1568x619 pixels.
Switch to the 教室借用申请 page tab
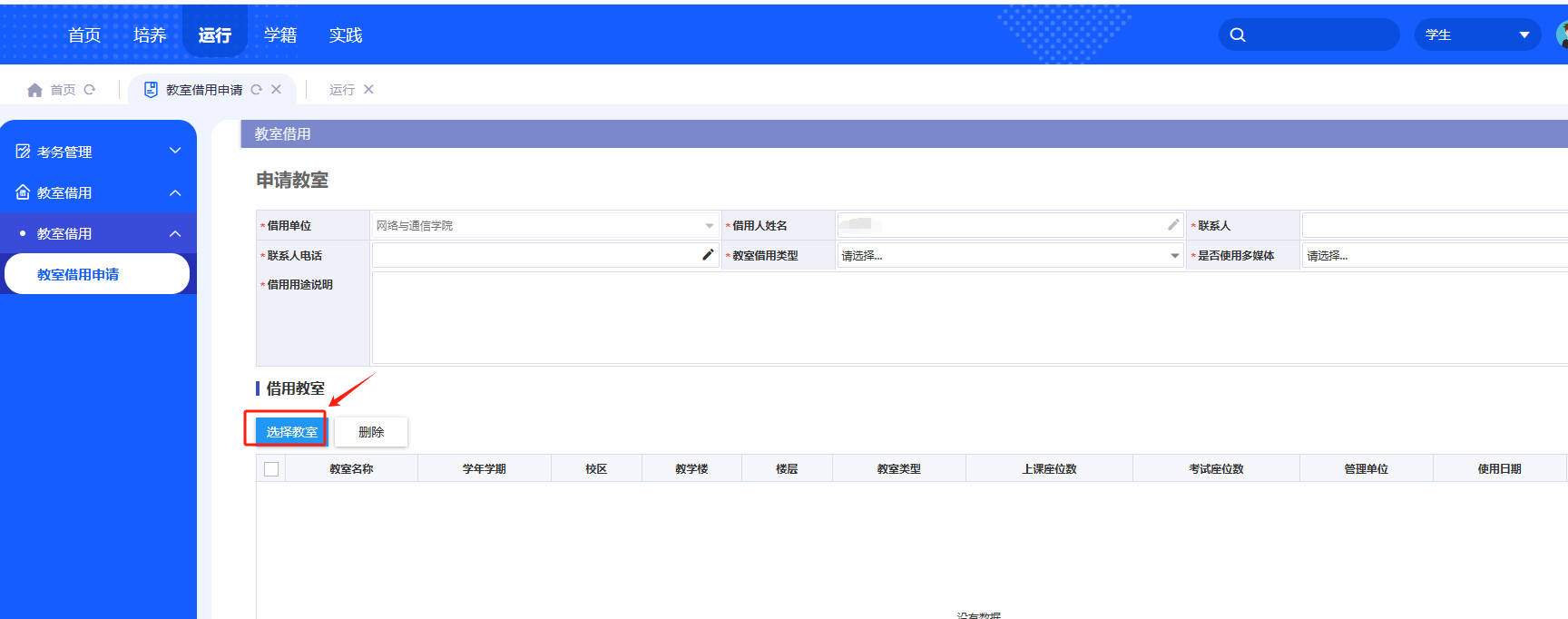[204, 90]
